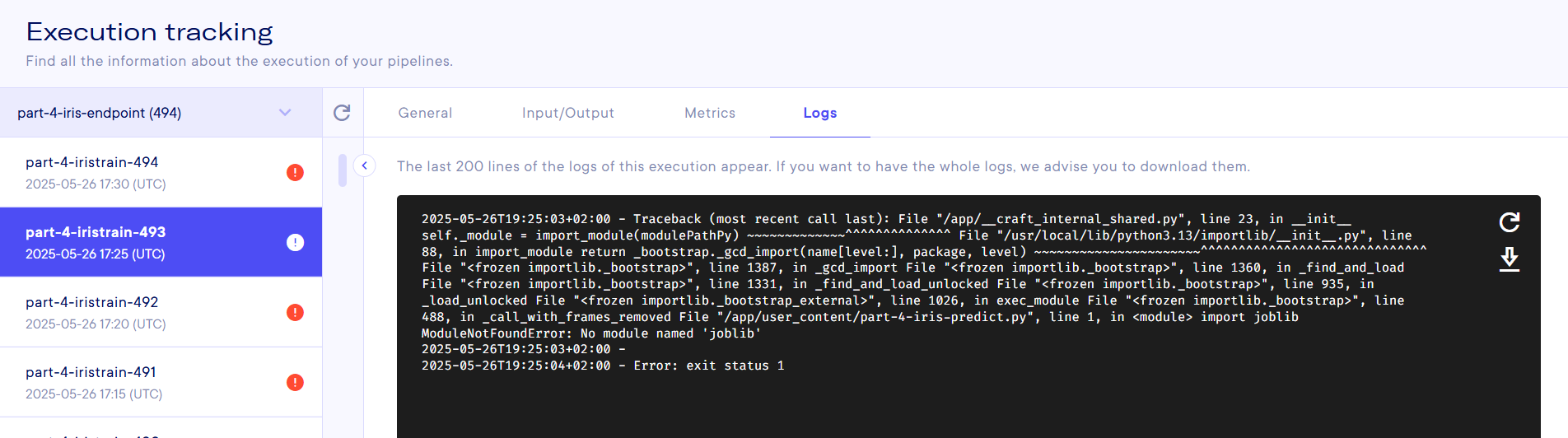Screen dimensions: 1568x438
Task: Select execution part-4-iristrain-494
Action: (x=161, y=172)
